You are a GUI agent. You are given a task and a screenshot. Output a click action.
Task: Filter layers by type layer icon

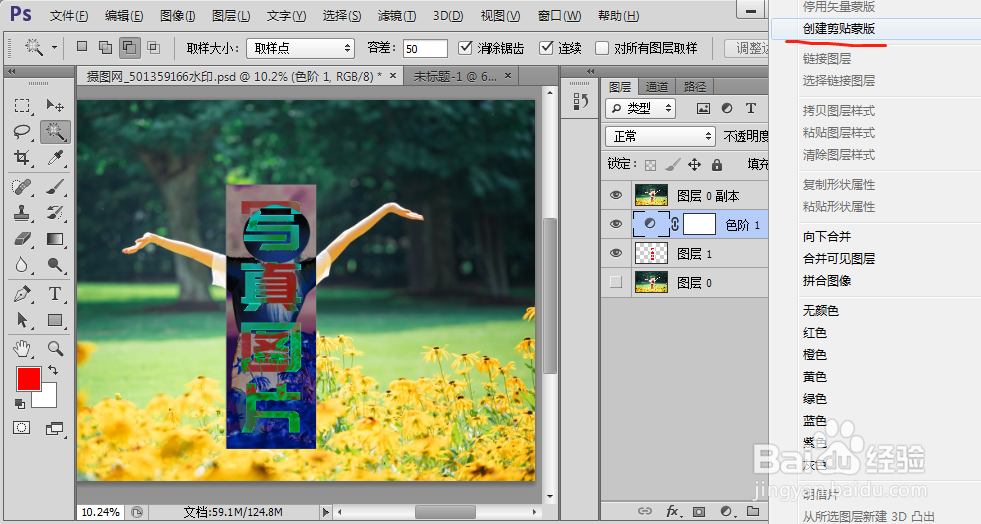(x=751, y=108)
